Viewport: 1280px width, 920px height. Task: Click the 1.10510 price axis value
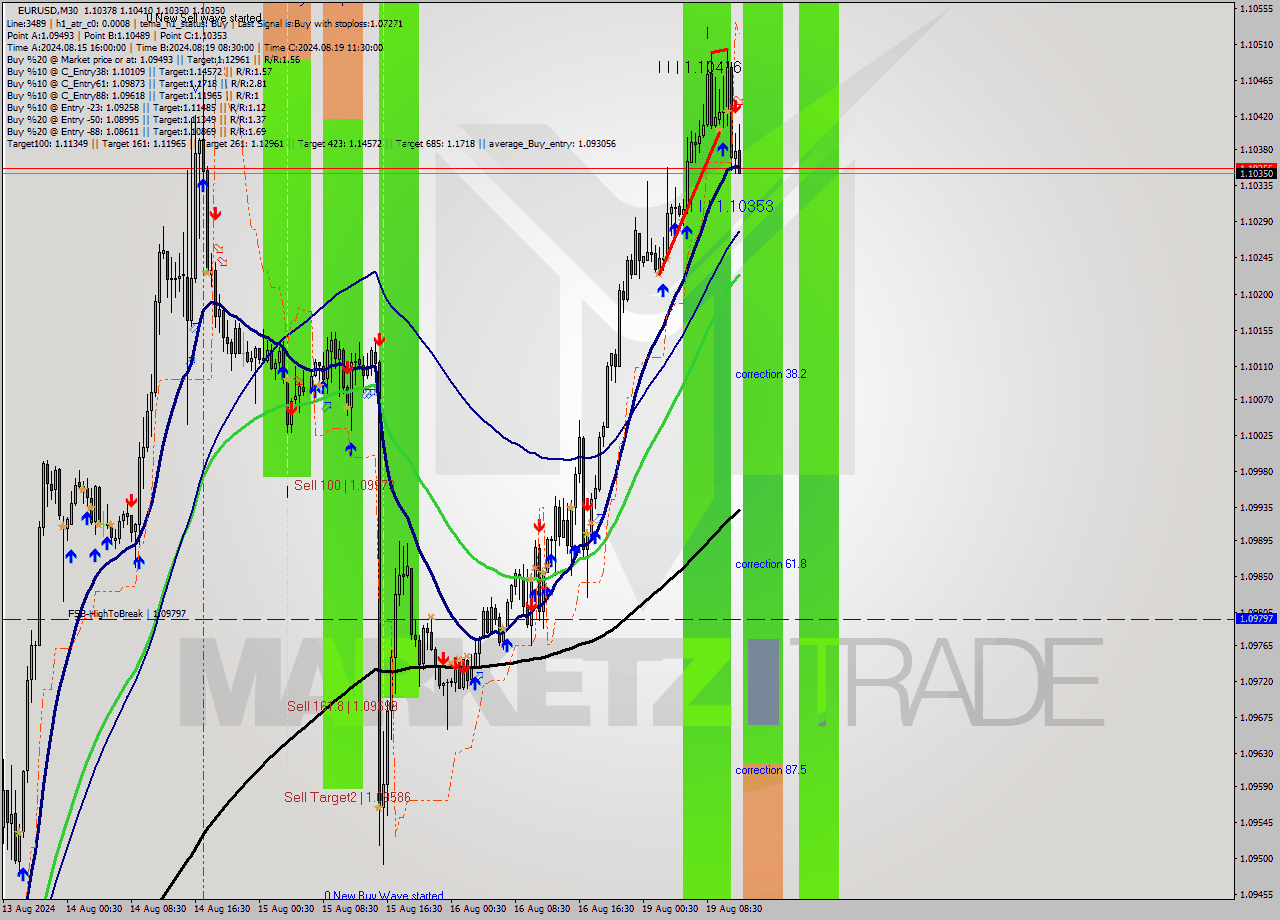tap(1257, 45)
